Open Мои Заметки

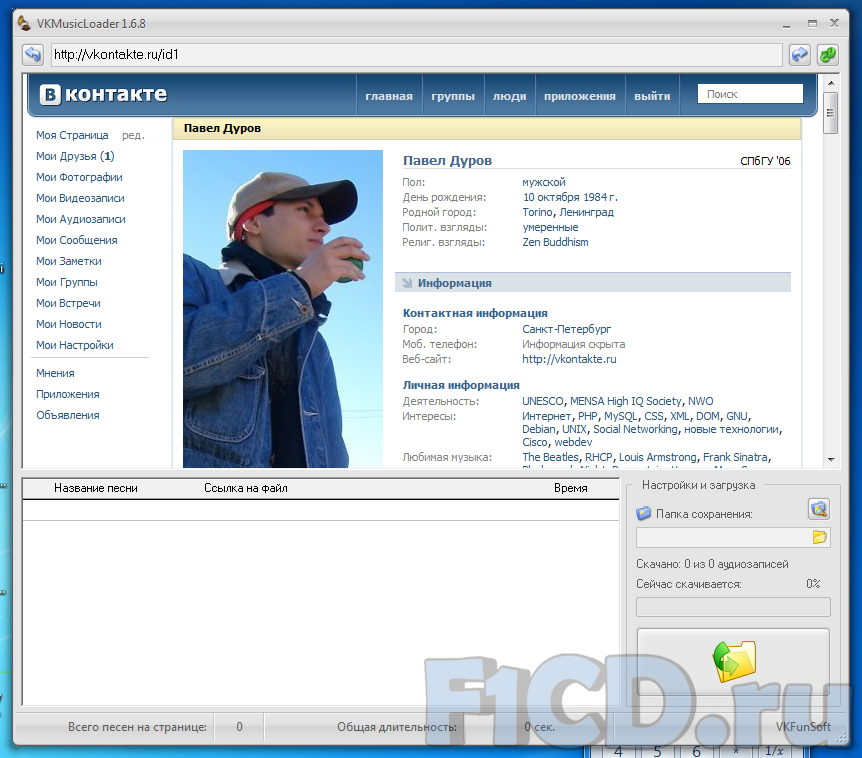pos(69,261)
